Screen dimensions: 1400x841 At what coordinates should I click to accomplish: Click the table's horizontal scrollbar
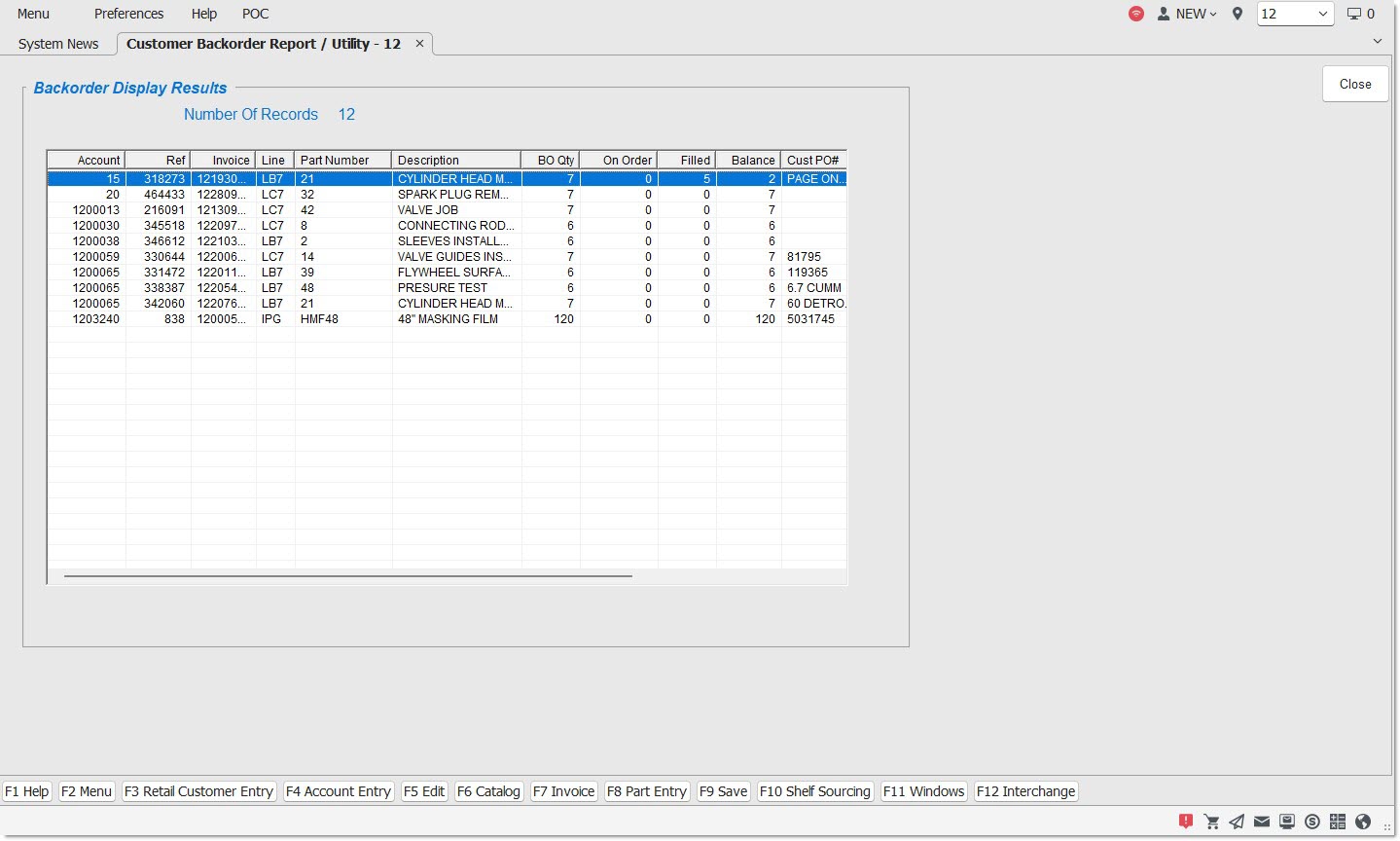347,576
